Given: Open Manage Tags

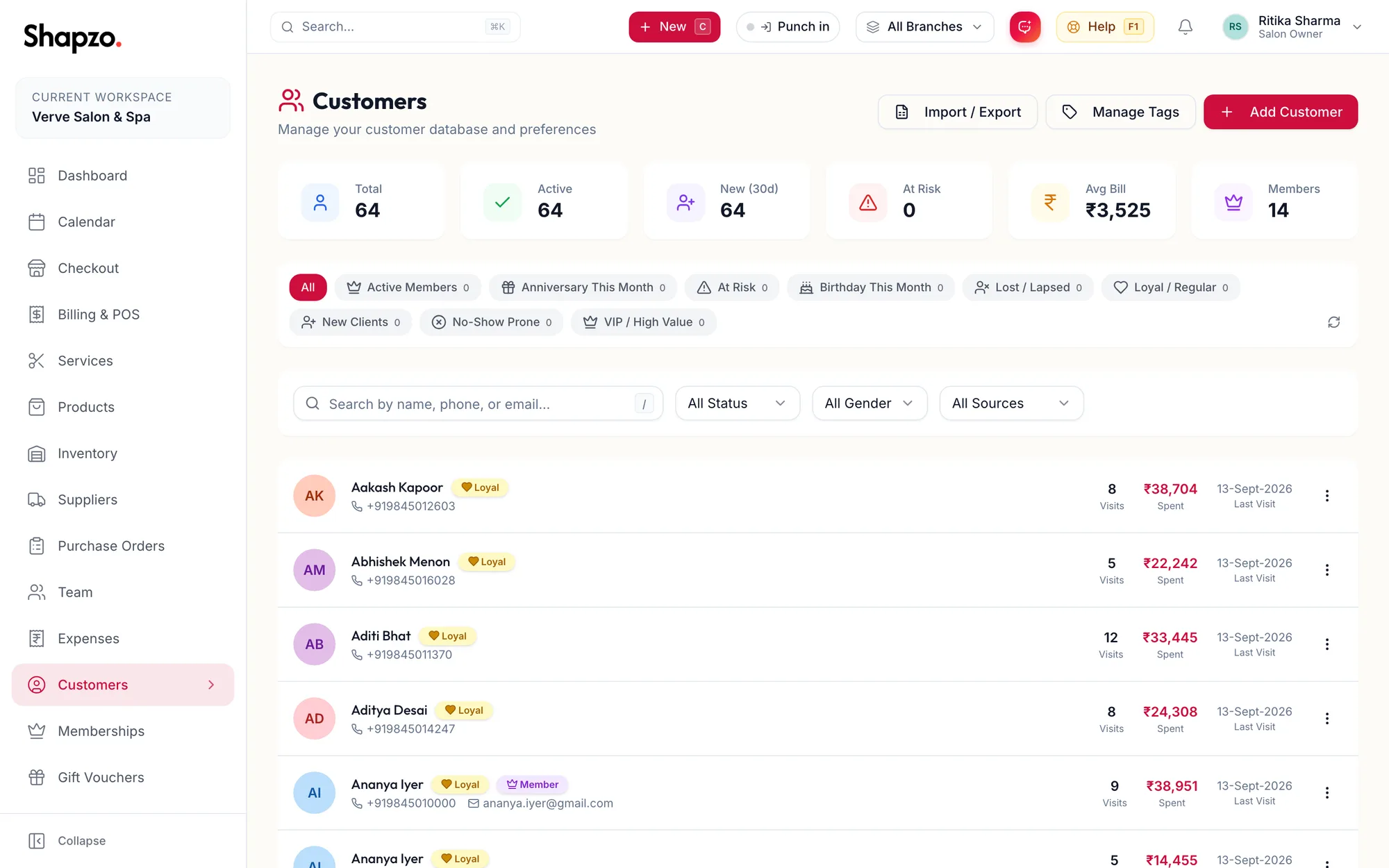Looking at the screenshot, I should click(1121, 112).
